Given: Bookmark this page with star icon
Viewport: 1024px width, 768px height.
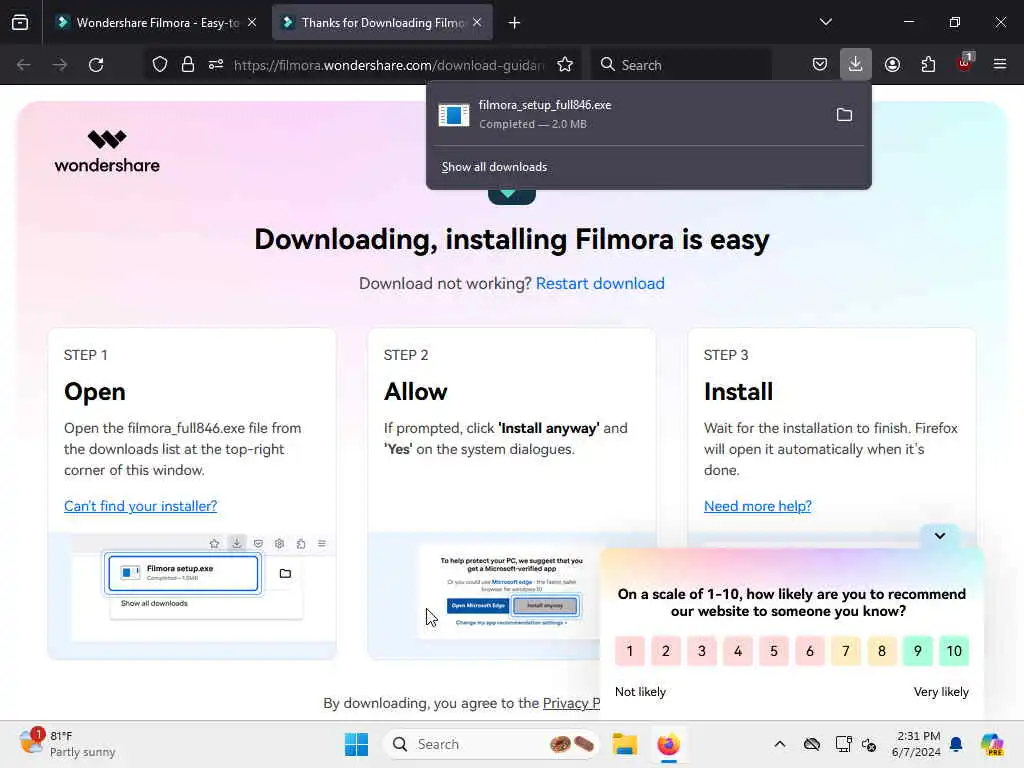Looking at the screenshot, I should pyautogui.click(x=565, y=65).
